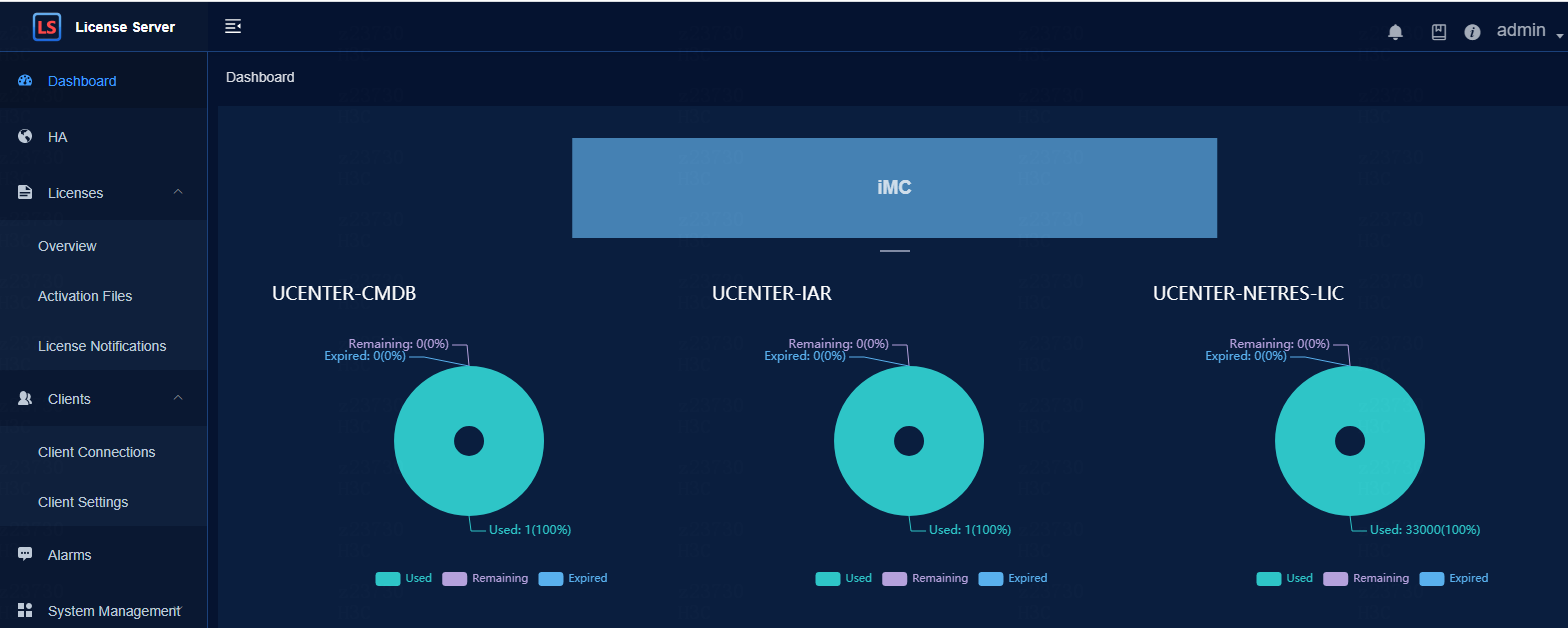Click the UCENTER-CMDB chart title

point(344,294)
